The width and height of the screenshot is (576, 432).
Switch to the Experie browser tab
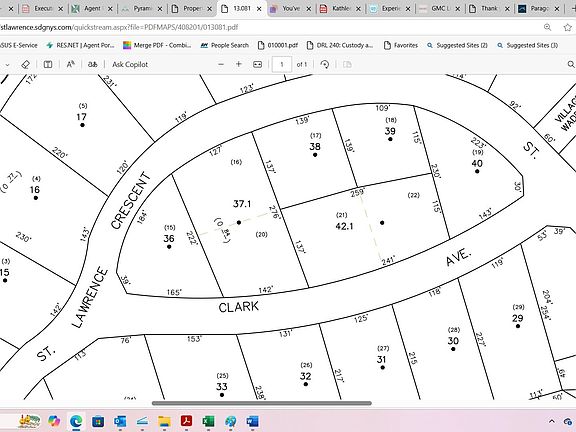click(x=390, y=8)
